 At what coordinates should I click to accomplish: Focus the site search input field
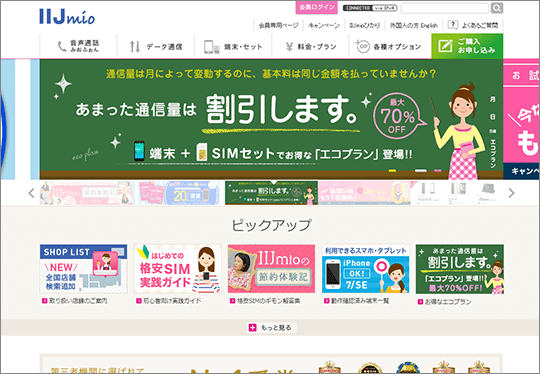445,8
